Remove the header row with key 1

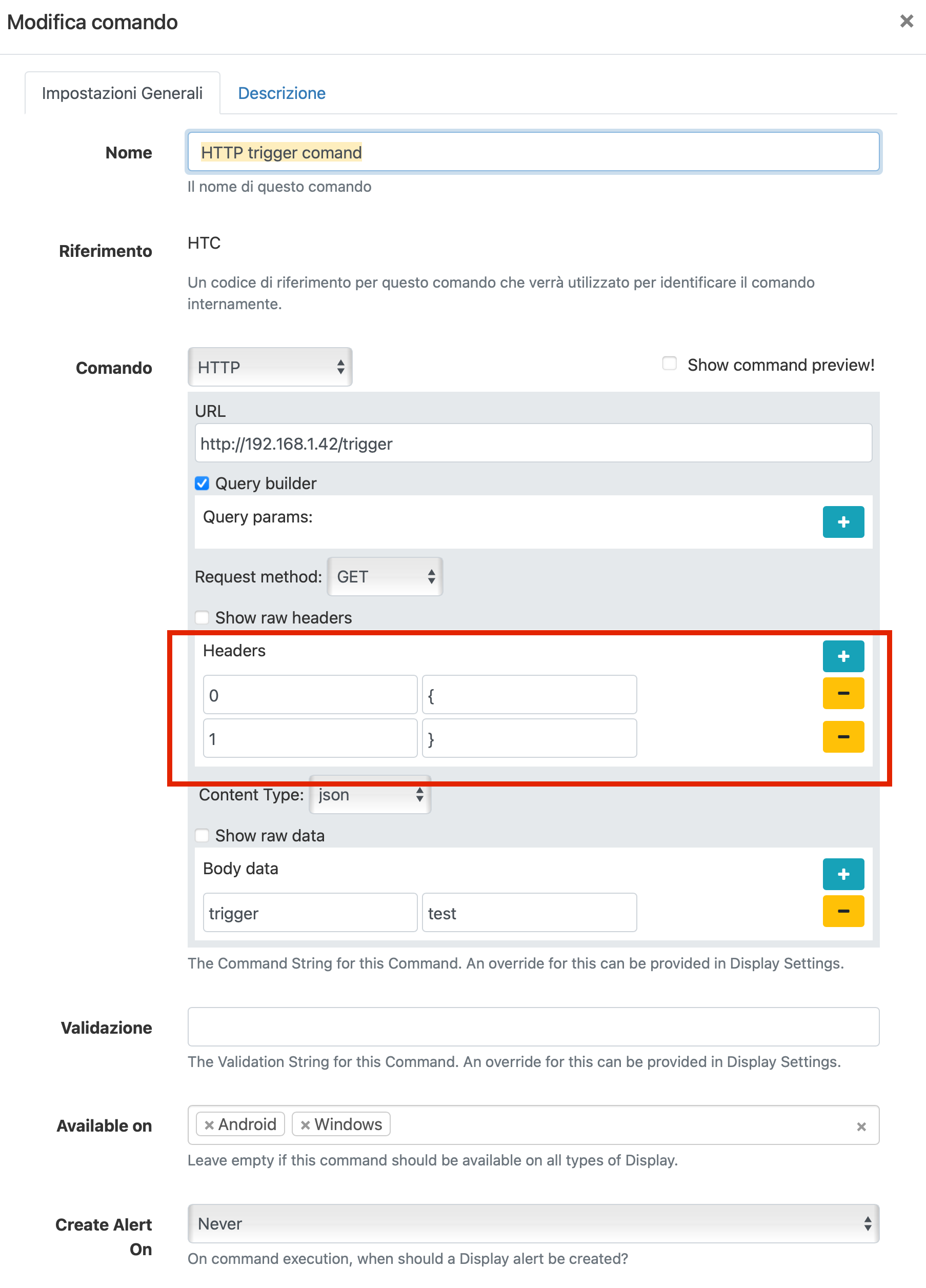(842, 737)
